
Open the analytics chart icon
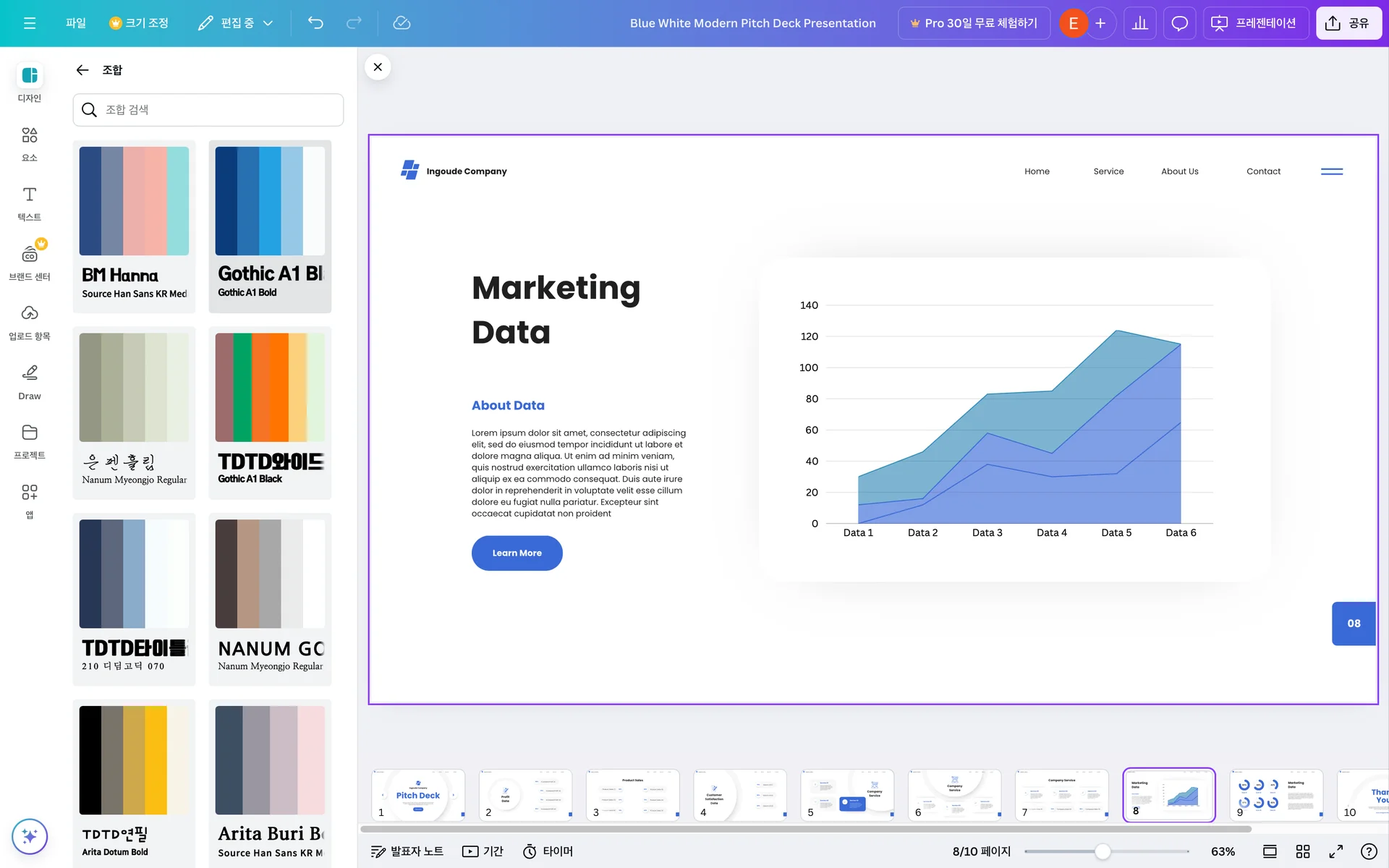1139,23
